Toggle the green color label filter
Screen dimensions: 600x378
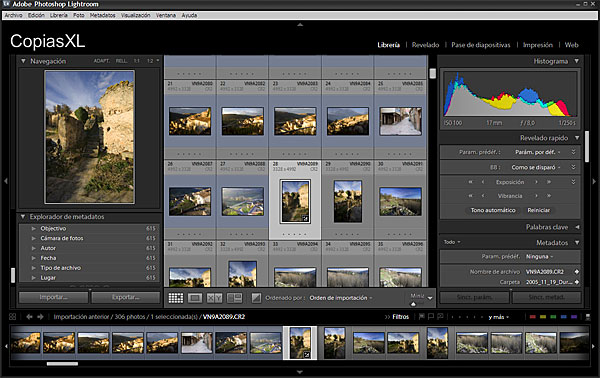[553, 317]
